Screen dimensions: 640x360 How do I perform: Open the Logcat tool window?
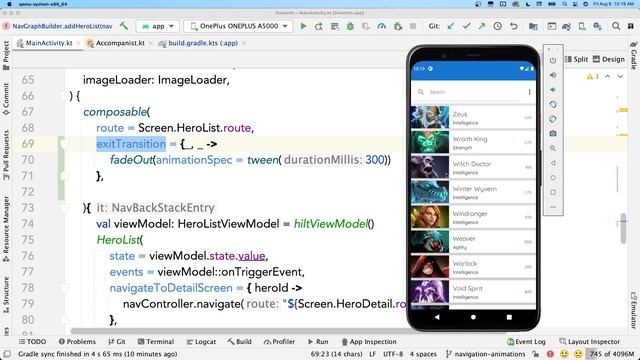pyautogui.click(x=201, y=342)
